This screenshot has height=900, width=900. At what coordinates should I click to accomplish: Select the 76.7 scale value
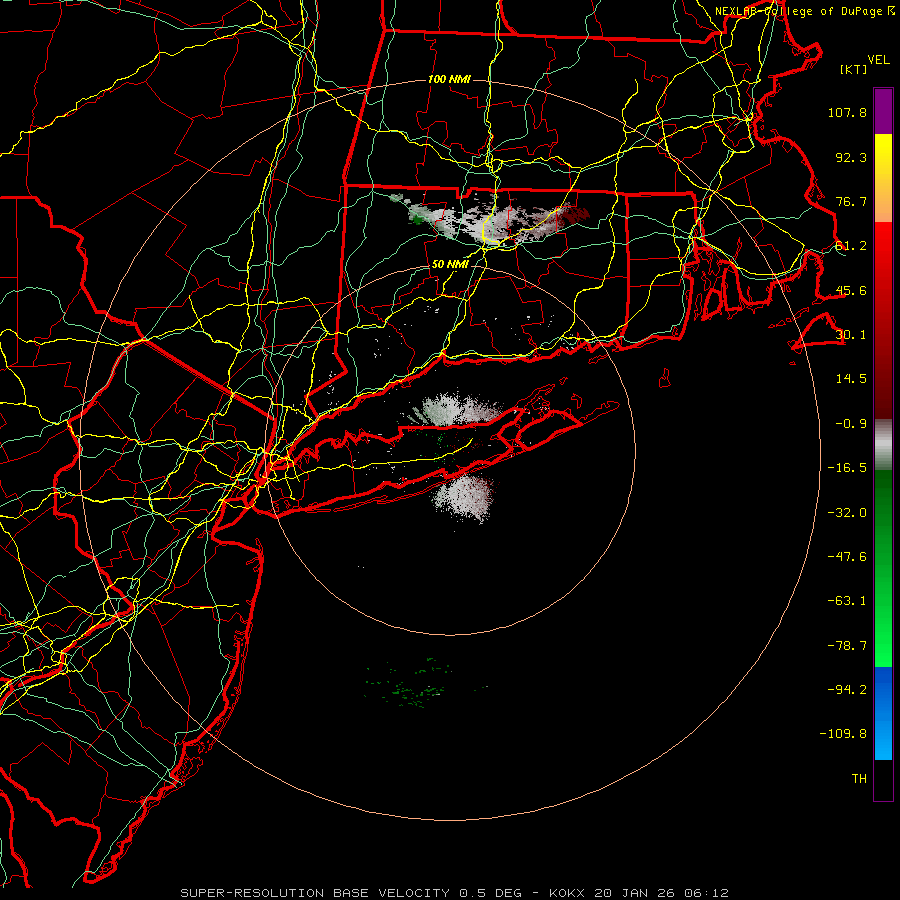(x=851, y=201)
